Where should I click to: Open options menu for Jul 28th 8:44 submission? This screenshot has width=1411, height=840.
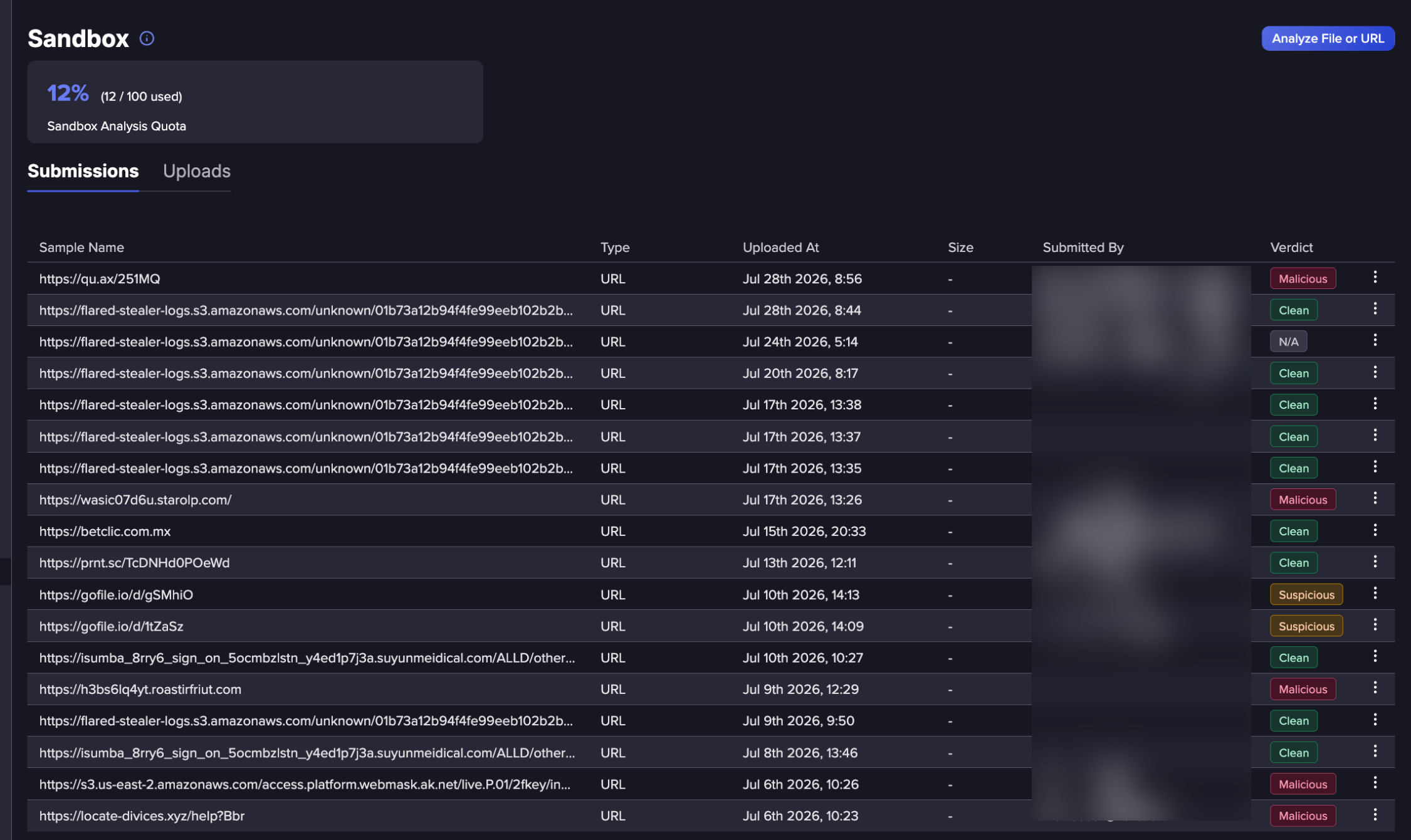point(1375,308)
